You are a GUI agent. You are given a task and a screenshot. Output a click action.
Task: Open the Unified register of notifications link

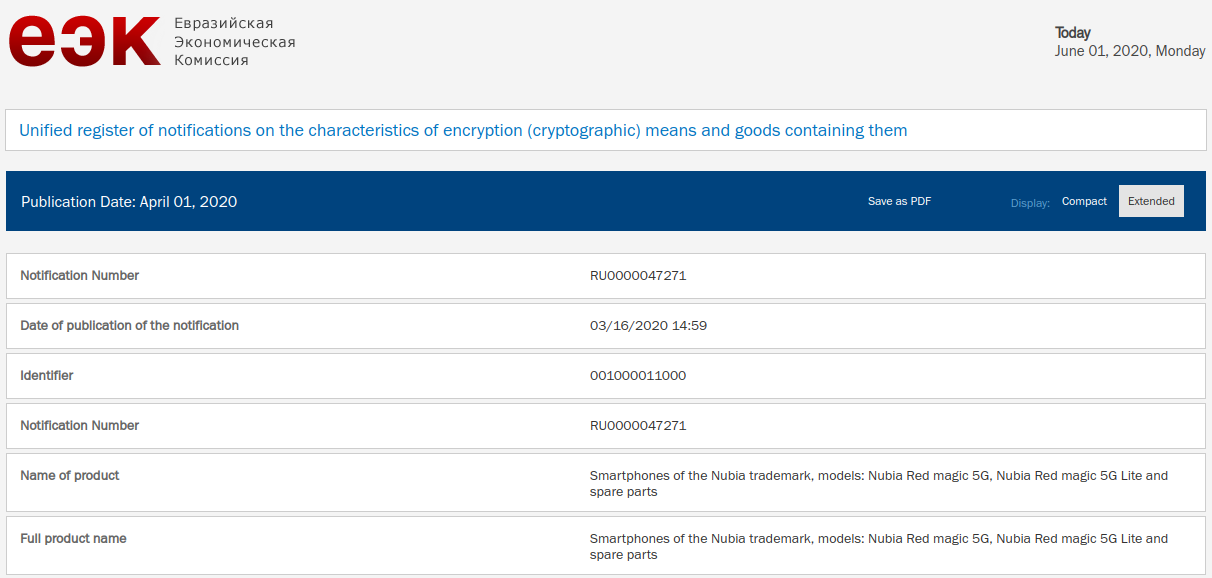pyautogui.click(x=463, y=130)
